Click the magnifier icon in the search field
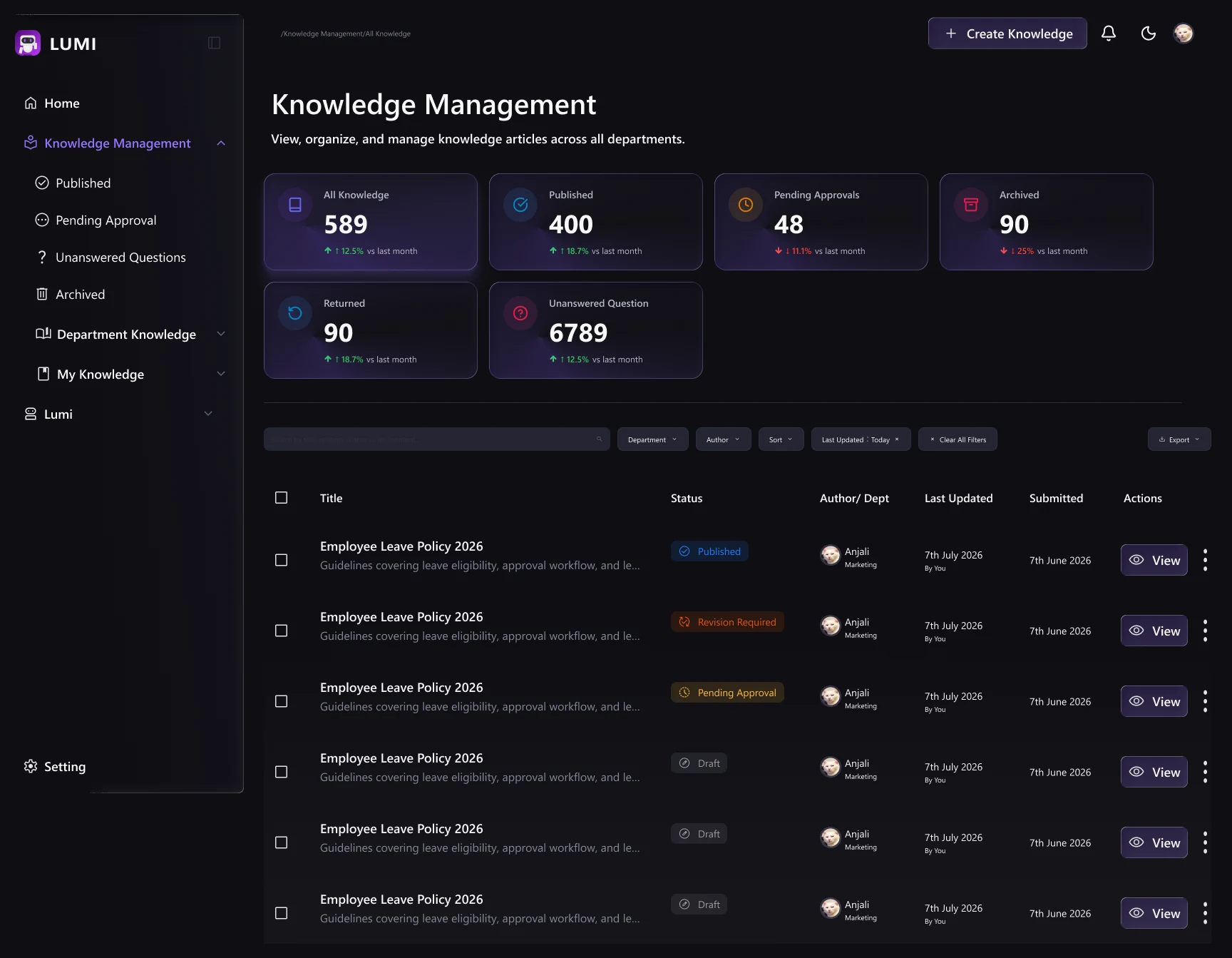Viewport: 1232px width, 958px height. click(x=600, y=439)
